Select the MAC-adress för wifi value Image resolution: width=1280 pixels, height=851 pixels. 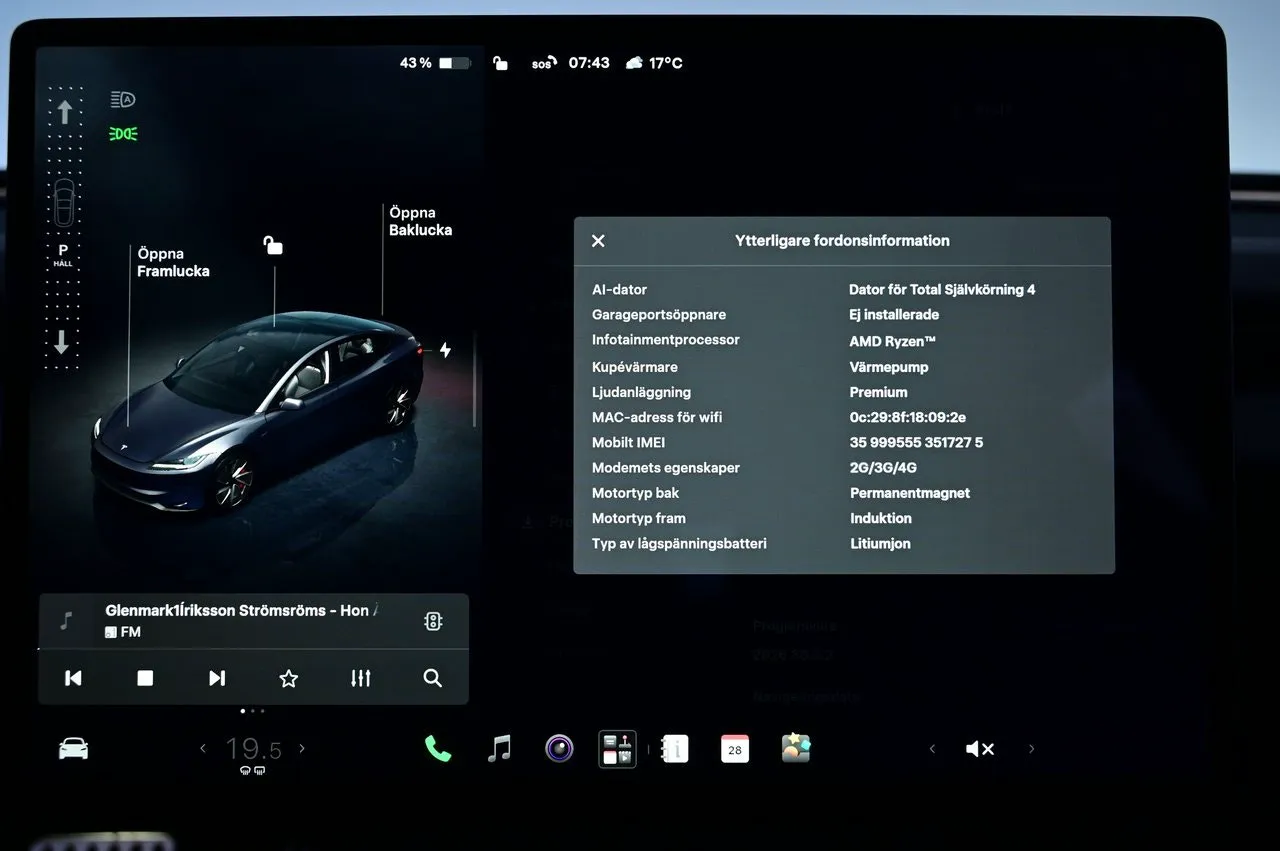(908, 417)
